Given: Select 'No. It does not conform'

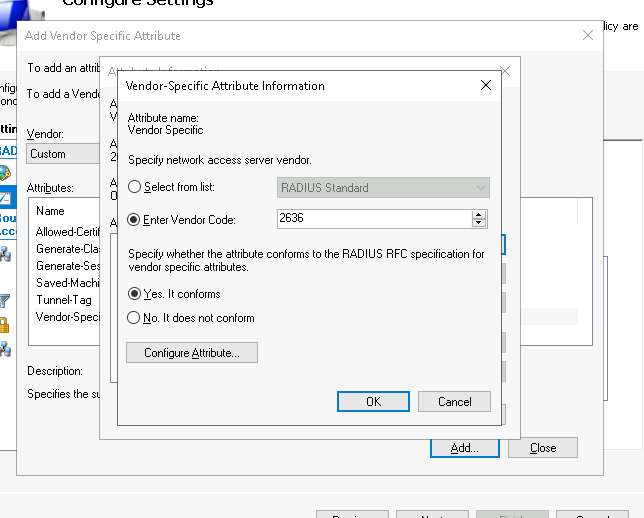Looking at the screenshot, I should click(135, 318).
